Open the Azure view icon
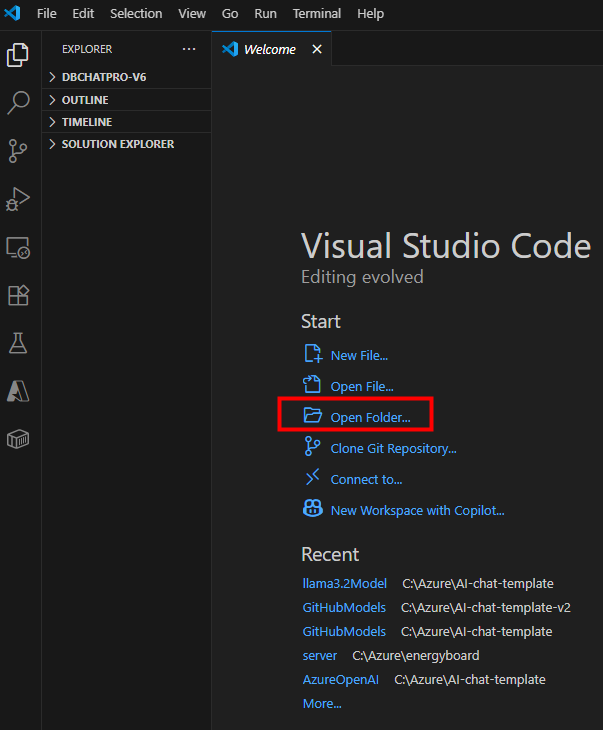The width and height of the screenshot is (603, 730). (x=18, y=391)
